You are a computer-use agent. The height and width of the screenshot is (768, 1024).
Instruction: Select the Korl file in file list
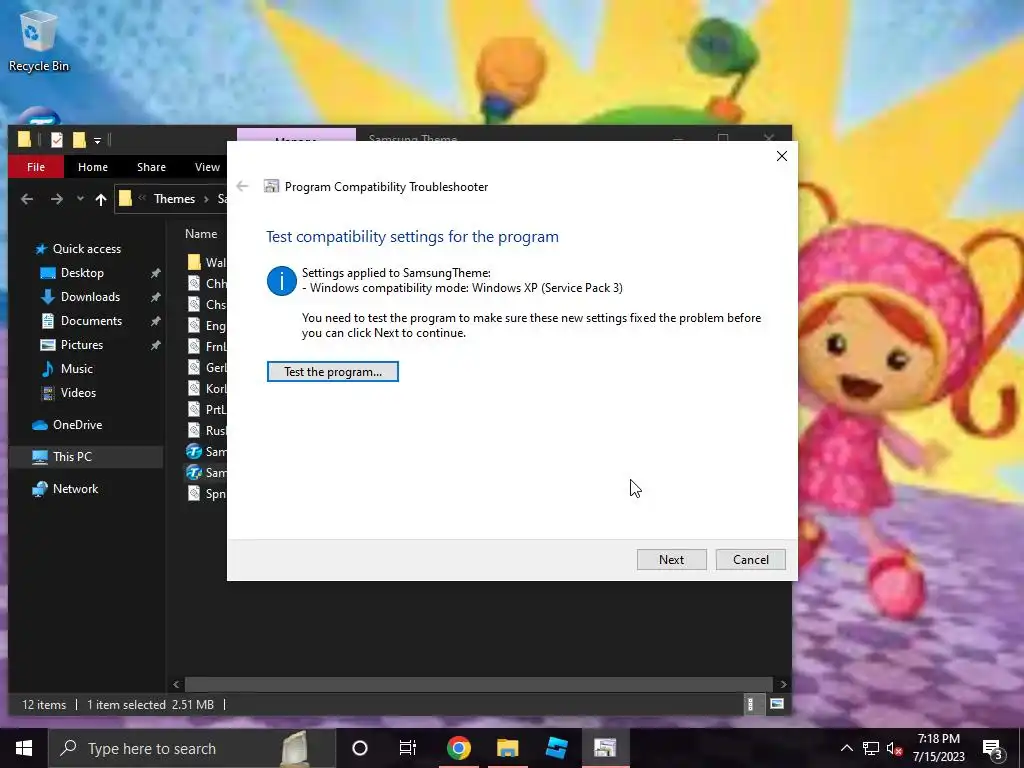(206, 389)
